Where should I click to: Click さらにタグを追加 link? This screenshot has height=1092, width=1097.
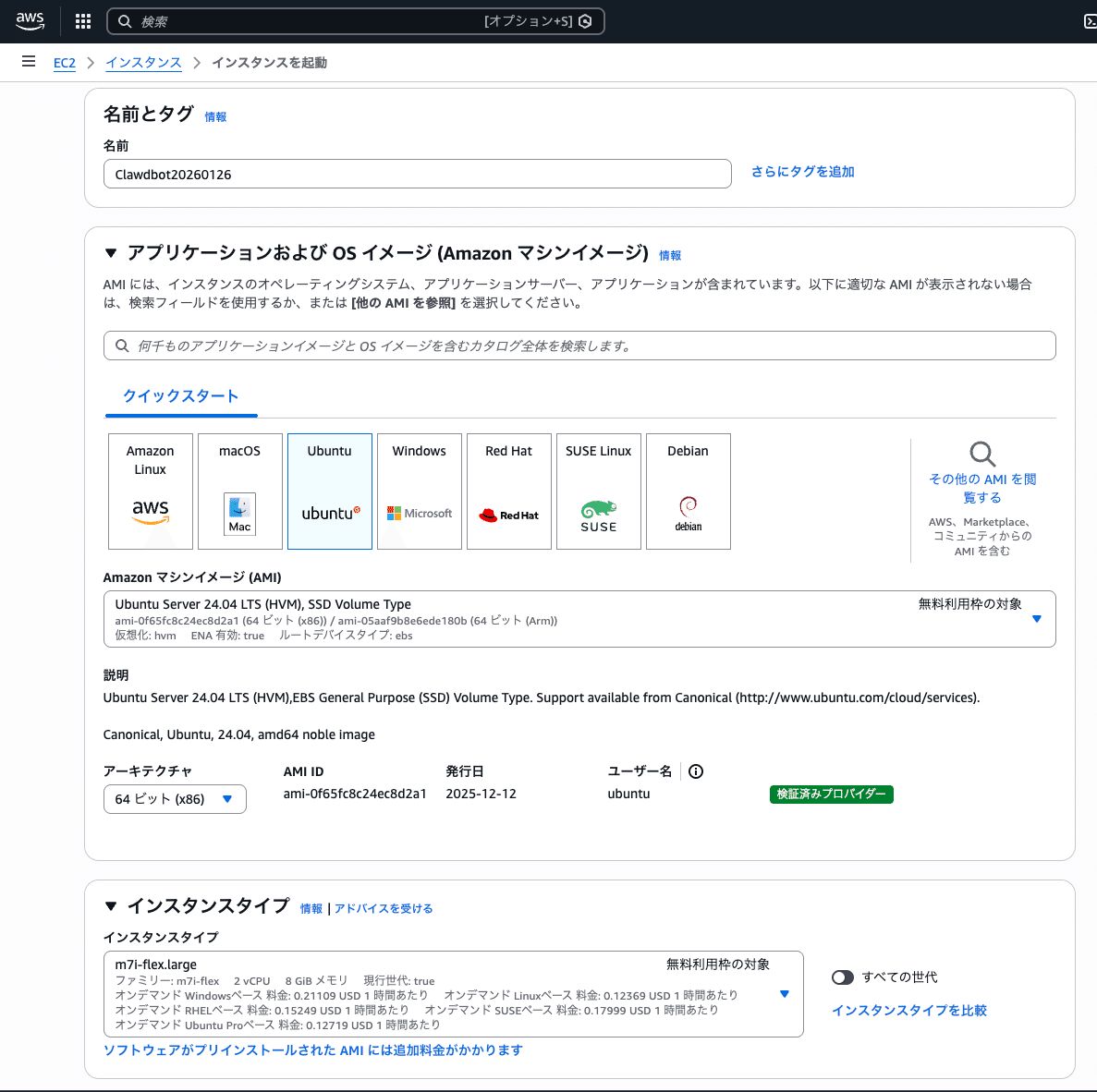(x=802, y=172)
